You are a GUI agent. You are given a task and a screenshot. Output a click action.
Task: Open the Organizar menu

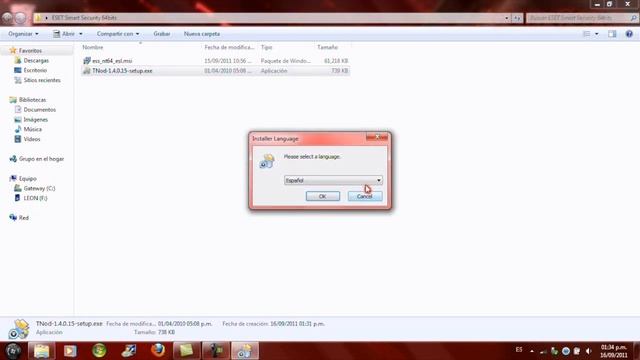click(23, 34)
